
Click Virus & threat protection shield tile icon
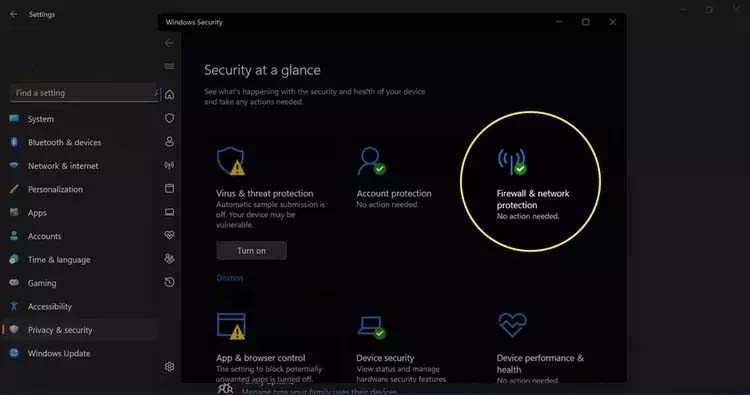point(231,161)
